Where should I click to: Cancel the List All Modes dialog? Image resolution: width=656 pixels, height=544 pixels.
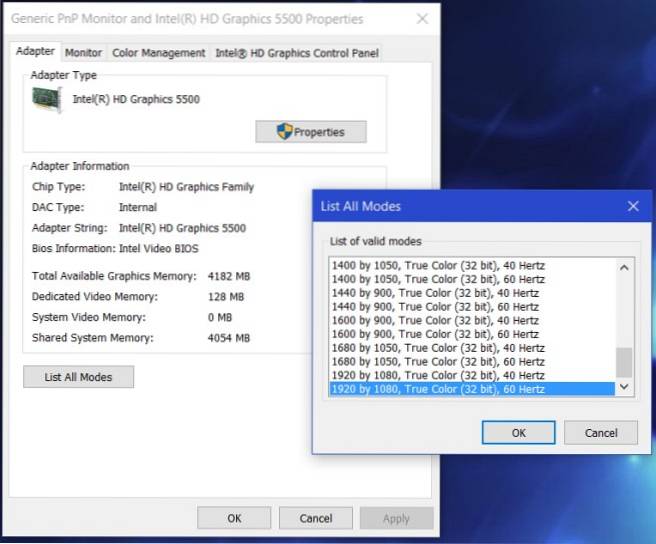click(x=600, y=432)
